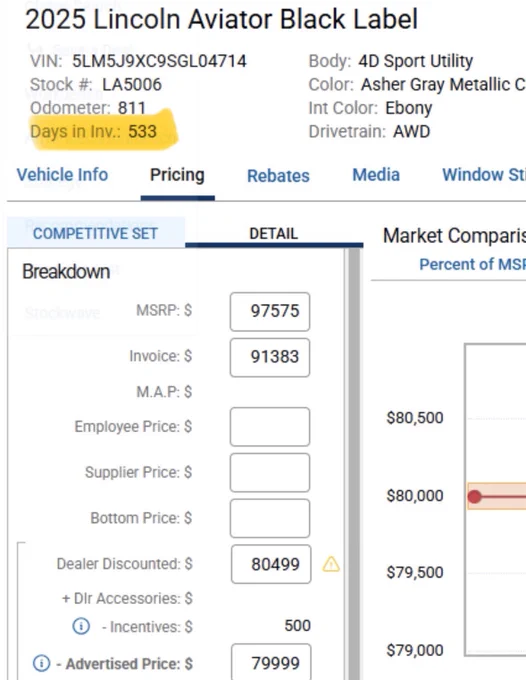This screenshot has height=680, width=526.
Task: Click the incentives amount 500
Action: 297,625
